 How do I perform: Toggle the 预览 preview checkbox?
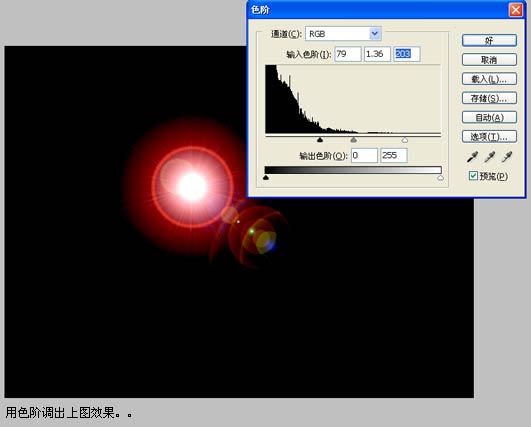pos(473,176)
